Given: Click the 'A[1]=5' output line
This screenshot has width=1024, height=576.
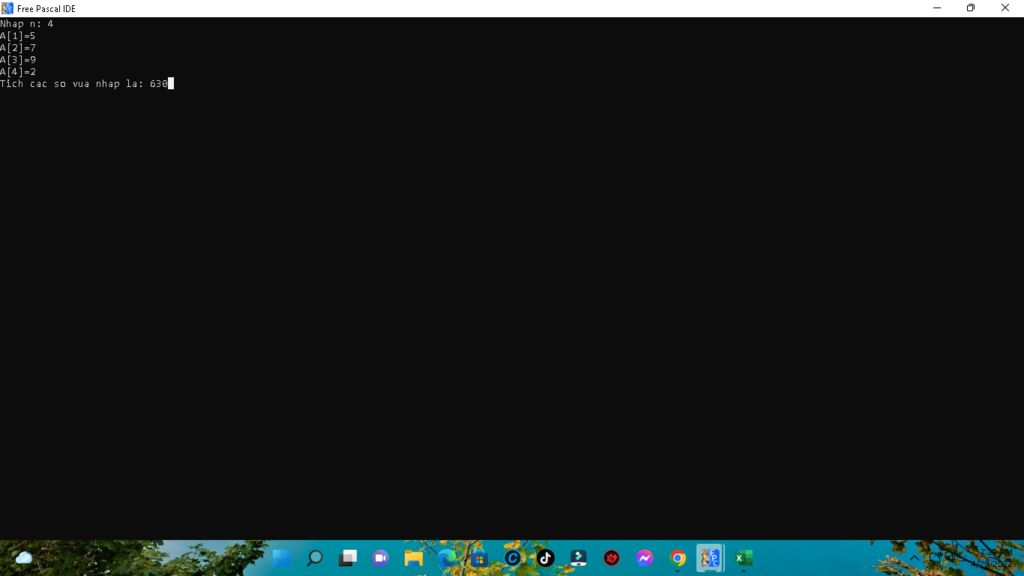Looking at the screenshot, I should click(x=18, y=36).
